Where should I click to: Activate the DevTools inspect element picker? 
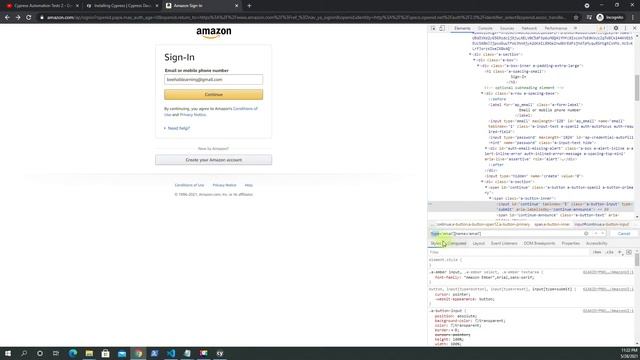[x=433, y=28]
